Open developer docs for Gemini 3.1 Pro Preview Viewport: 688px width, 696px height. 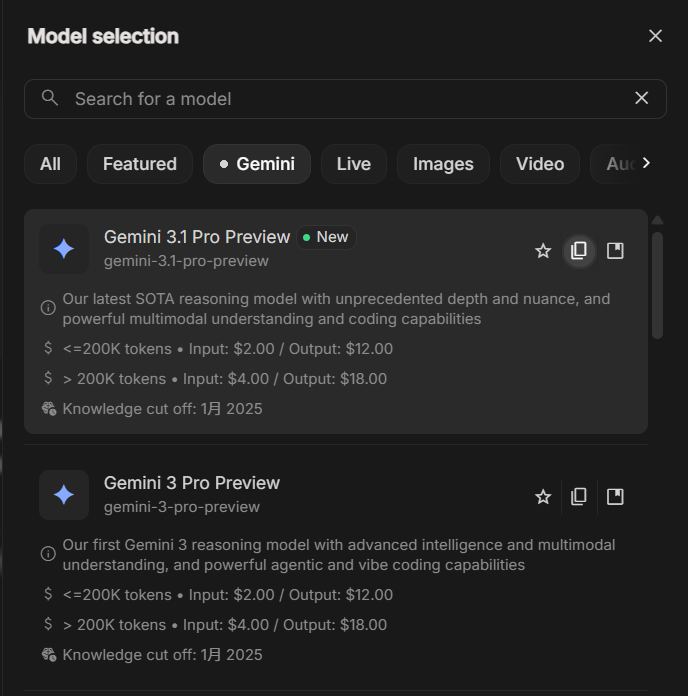point(615,251)
